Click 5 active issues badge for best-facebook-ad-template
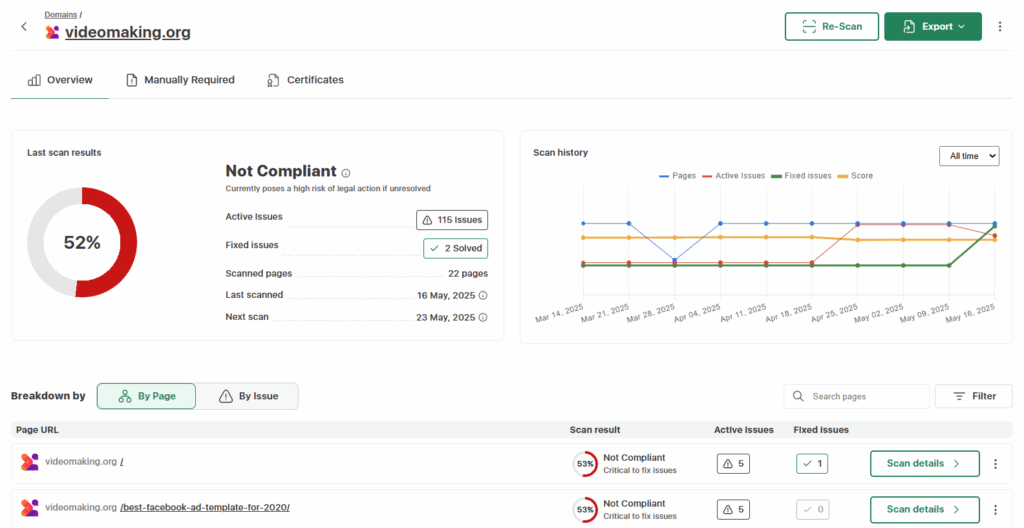 pos(733,509)
